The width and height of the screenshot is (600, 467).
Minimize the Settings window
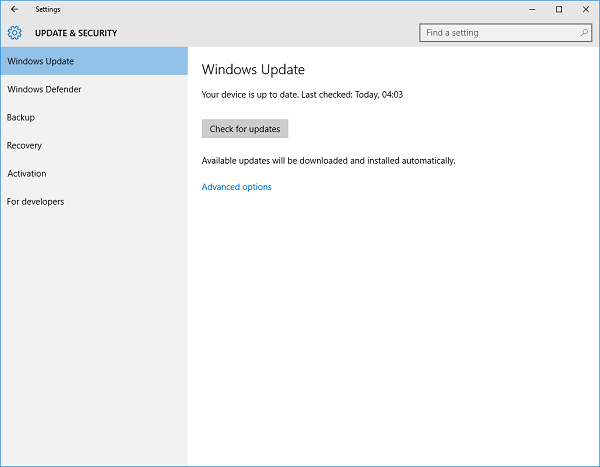click(532, 9)
